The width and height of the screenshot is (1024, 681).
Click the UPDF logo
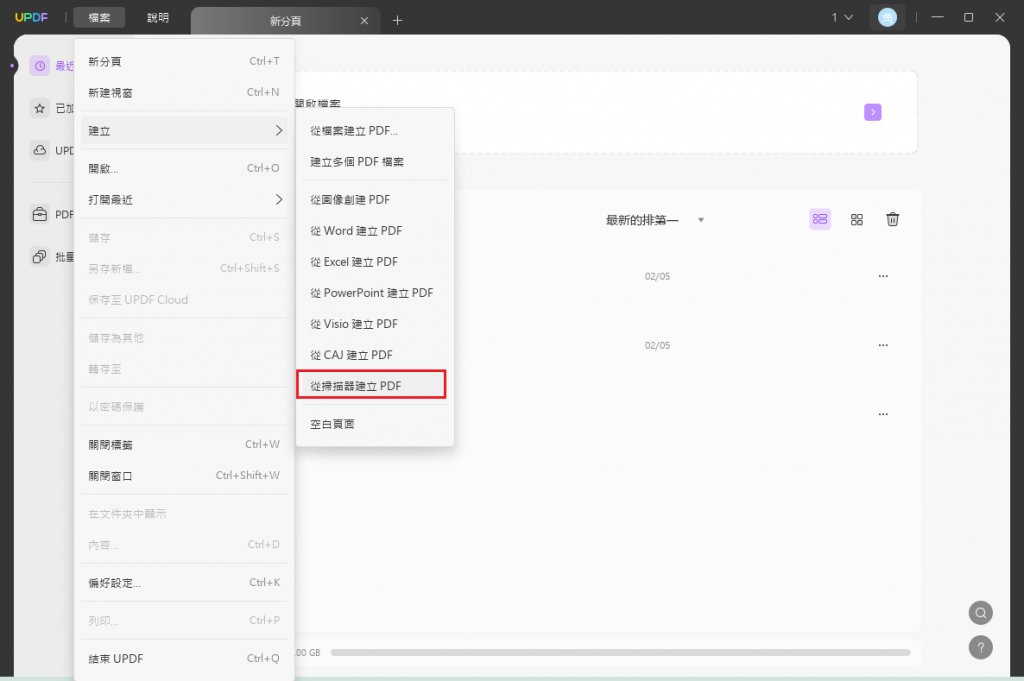[x=31, y=18]
